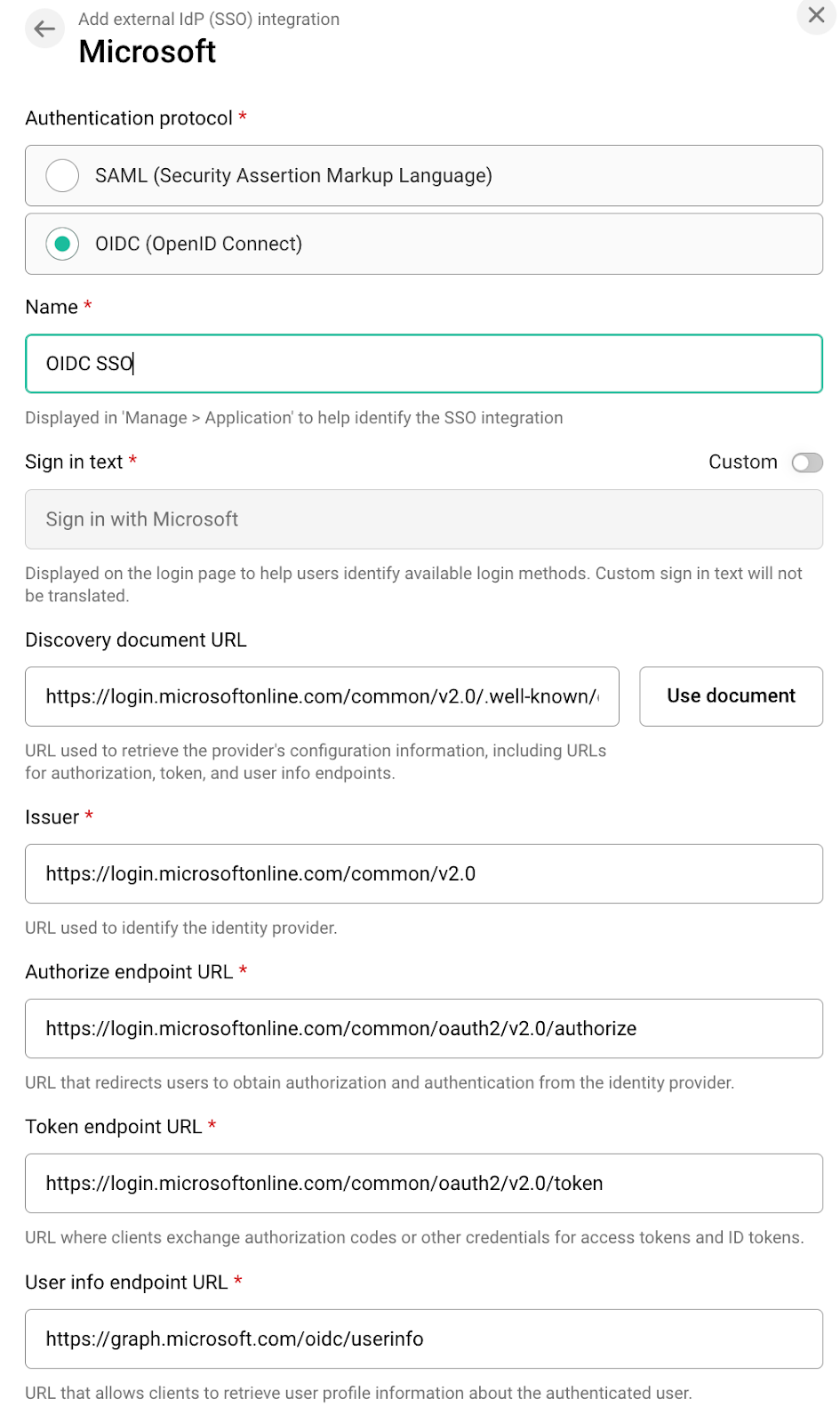Focus the Discovery document URL input
This screenshot has width=840, height=1423.
pyautogui.click(x=322, y=696)
